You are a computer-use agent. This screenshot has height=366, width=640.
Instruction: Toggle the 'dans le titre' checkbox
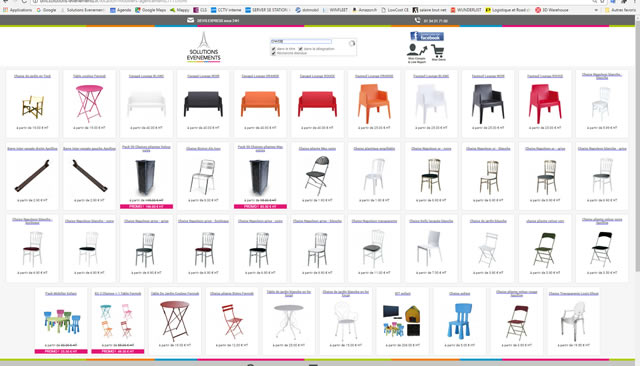(273, 49)
